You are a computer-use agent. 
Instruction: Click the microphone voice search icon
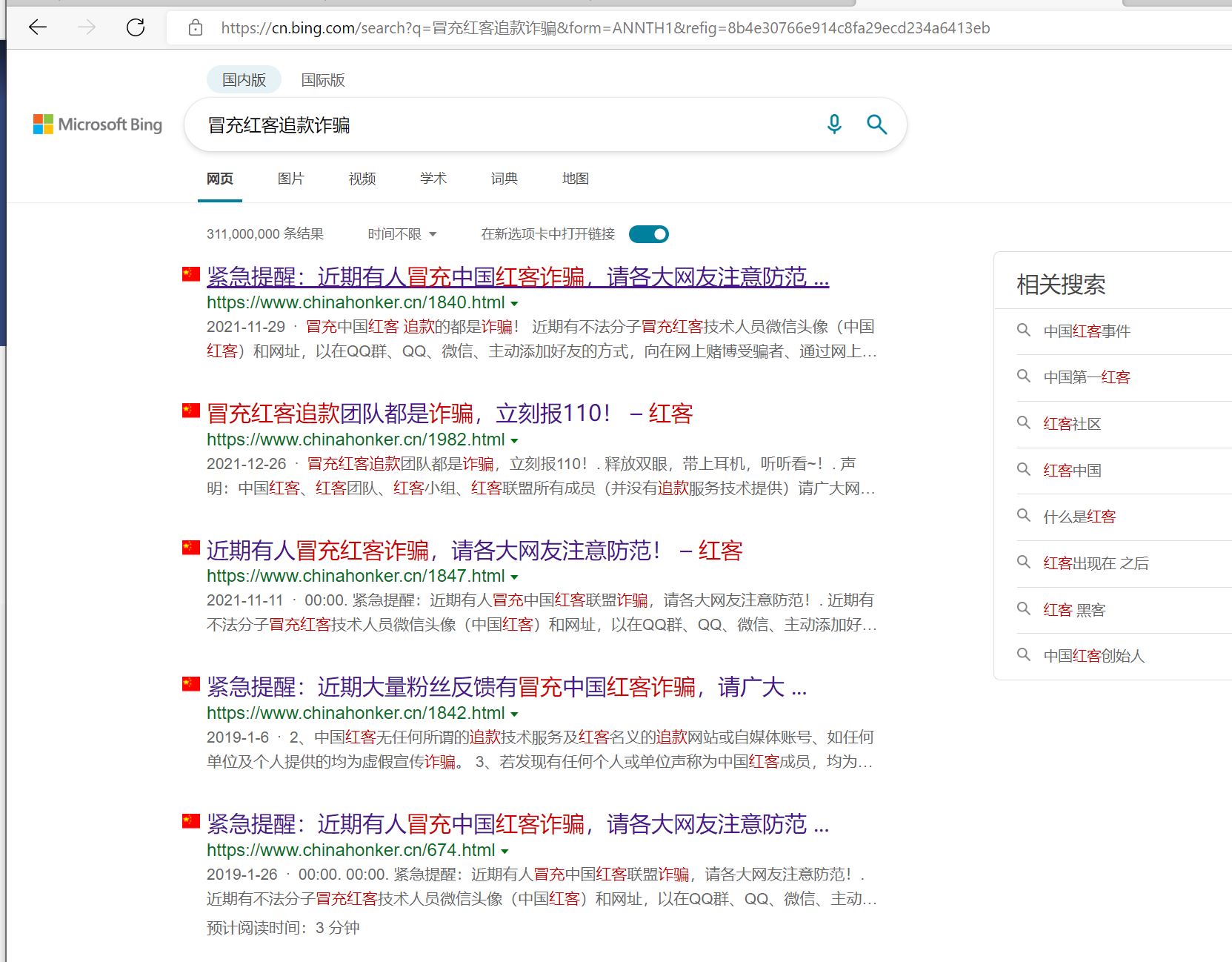pyautogui.click(x=834, y=125)
